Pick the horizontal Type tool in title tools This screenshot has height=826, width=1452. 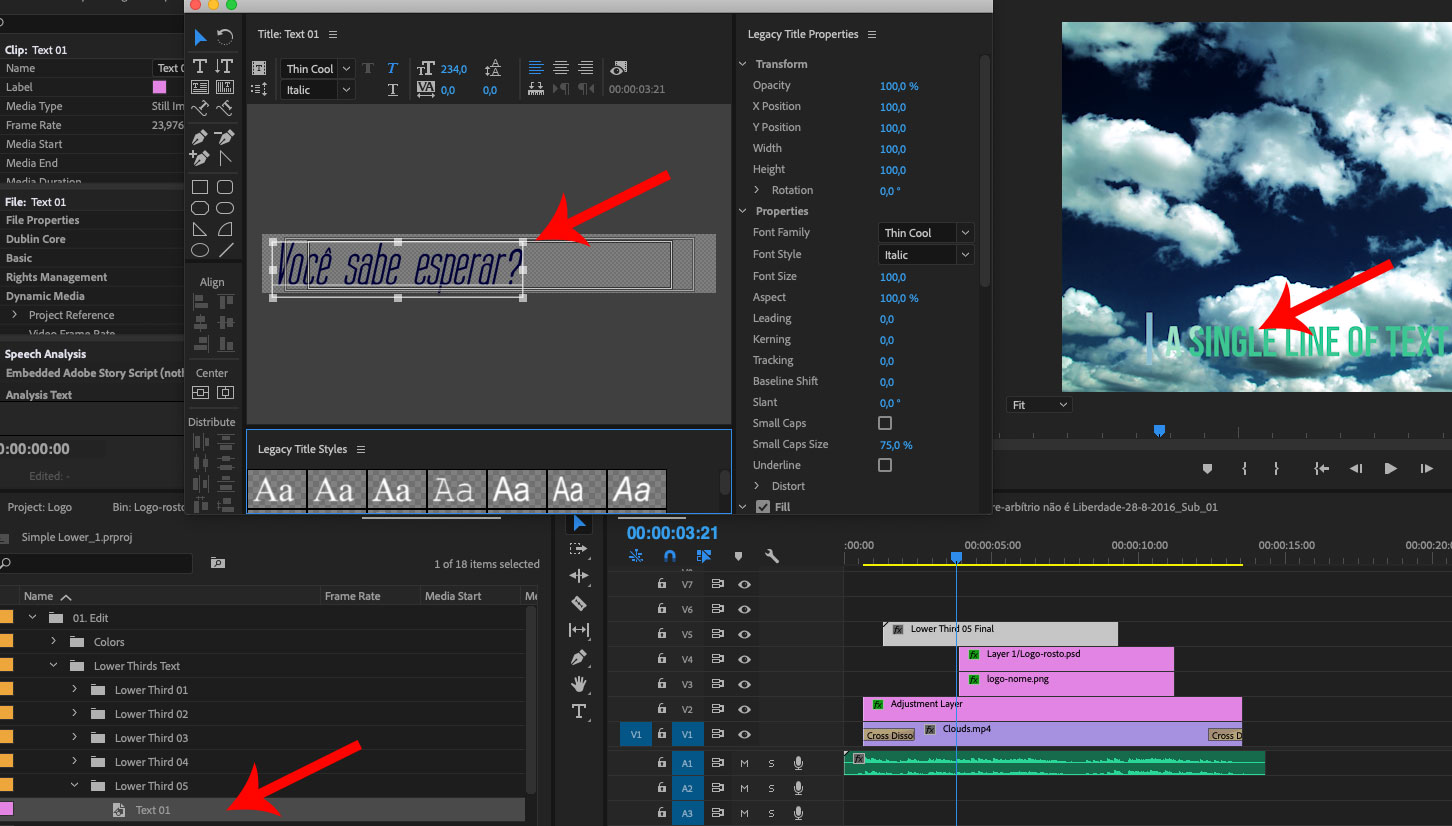click(200, 67)
